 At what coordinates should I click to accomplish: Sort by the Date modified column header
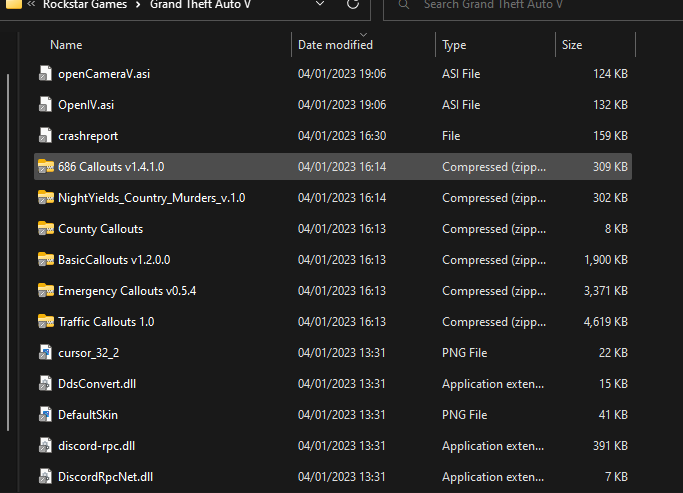tap(335, 45)
